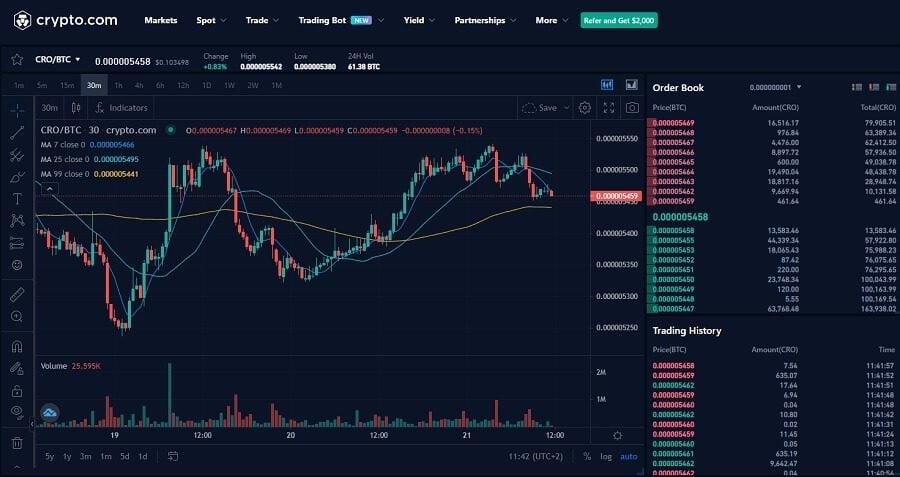Select the crosshair cursor tool
Screen dimensions: 900x477
point(17,109)
